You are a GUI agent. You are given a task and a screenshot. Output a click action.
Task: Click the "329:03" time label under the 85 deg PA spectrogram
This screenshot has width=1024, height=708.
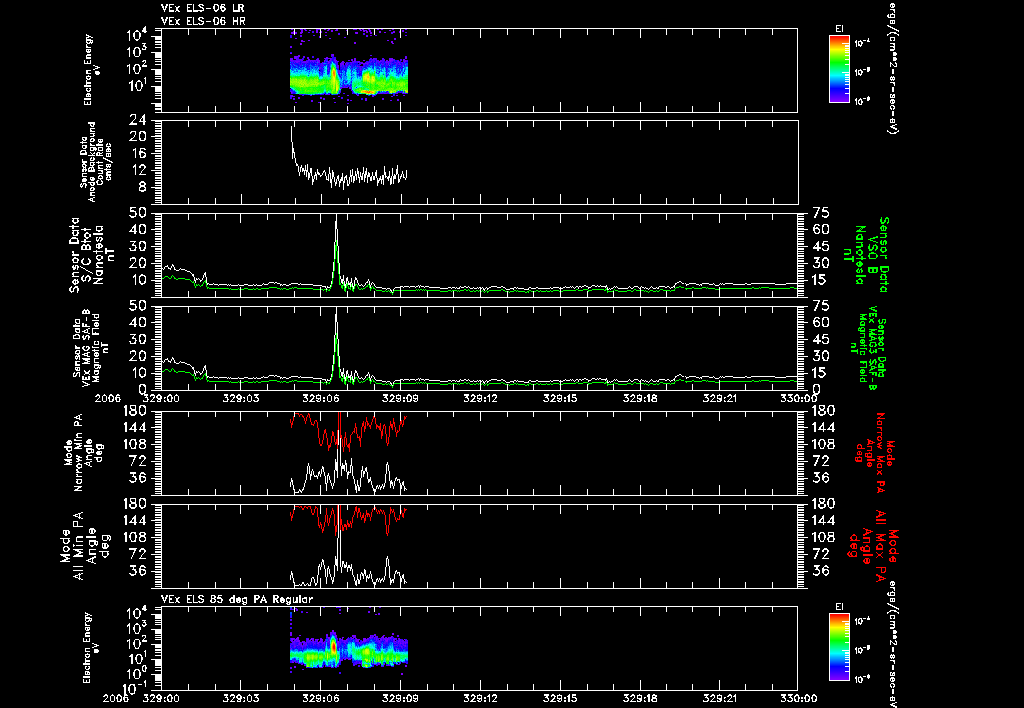(241, 698)
